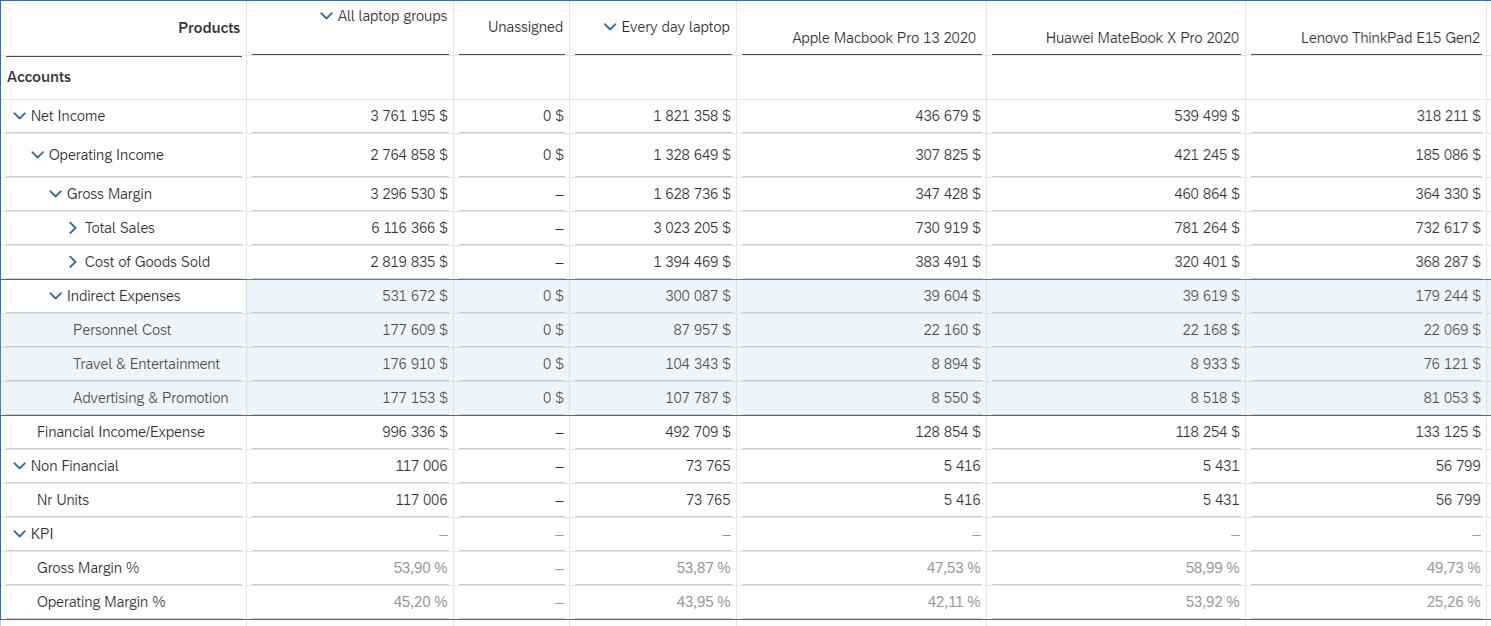The height and width of the screenshot is (626, 1491).
Task: Collapse the Net Income row
Action: [19, 116]
